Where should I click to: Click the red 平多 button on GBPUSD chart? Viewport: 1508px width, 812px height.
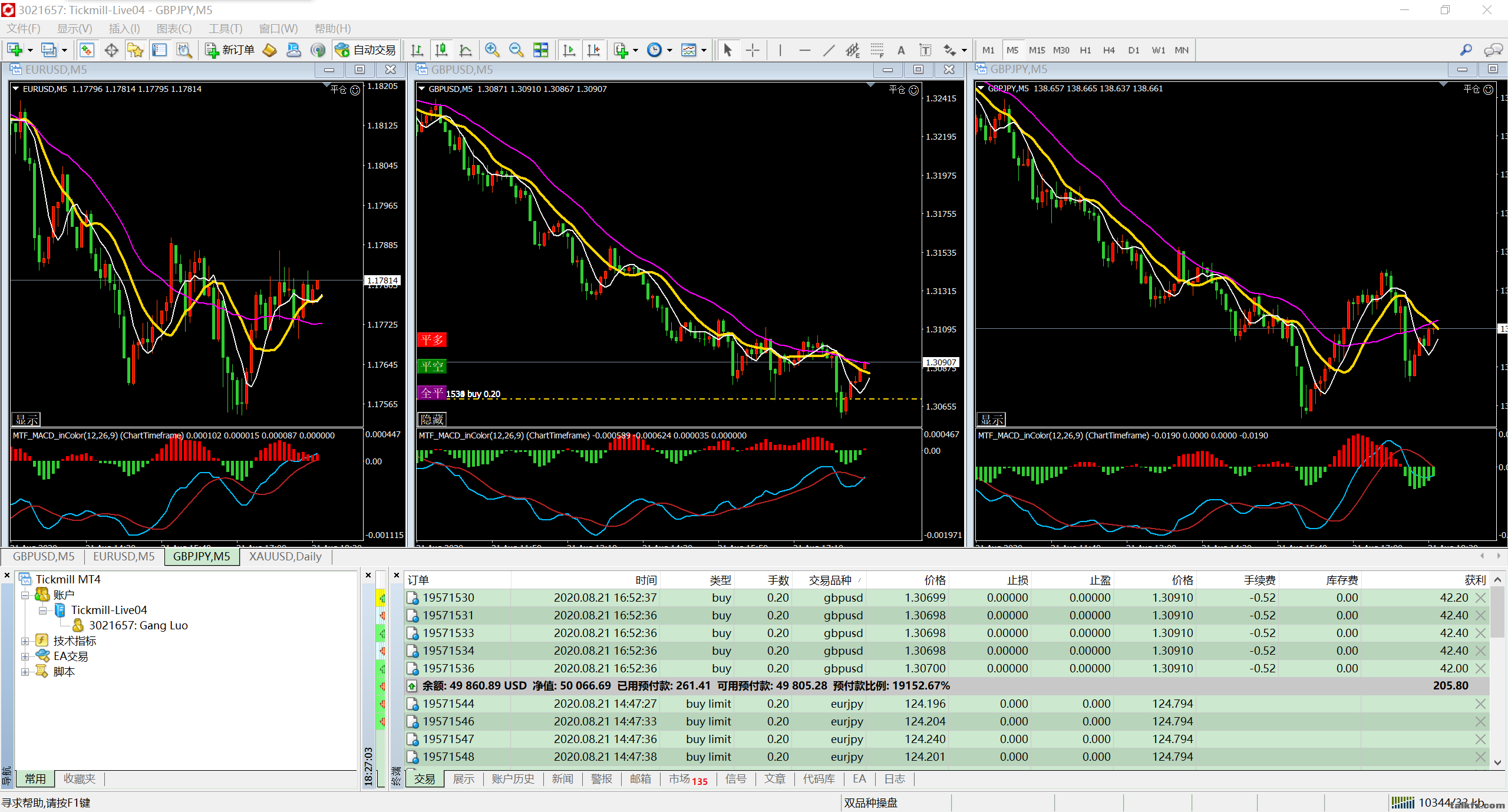[x=432, y=340]
